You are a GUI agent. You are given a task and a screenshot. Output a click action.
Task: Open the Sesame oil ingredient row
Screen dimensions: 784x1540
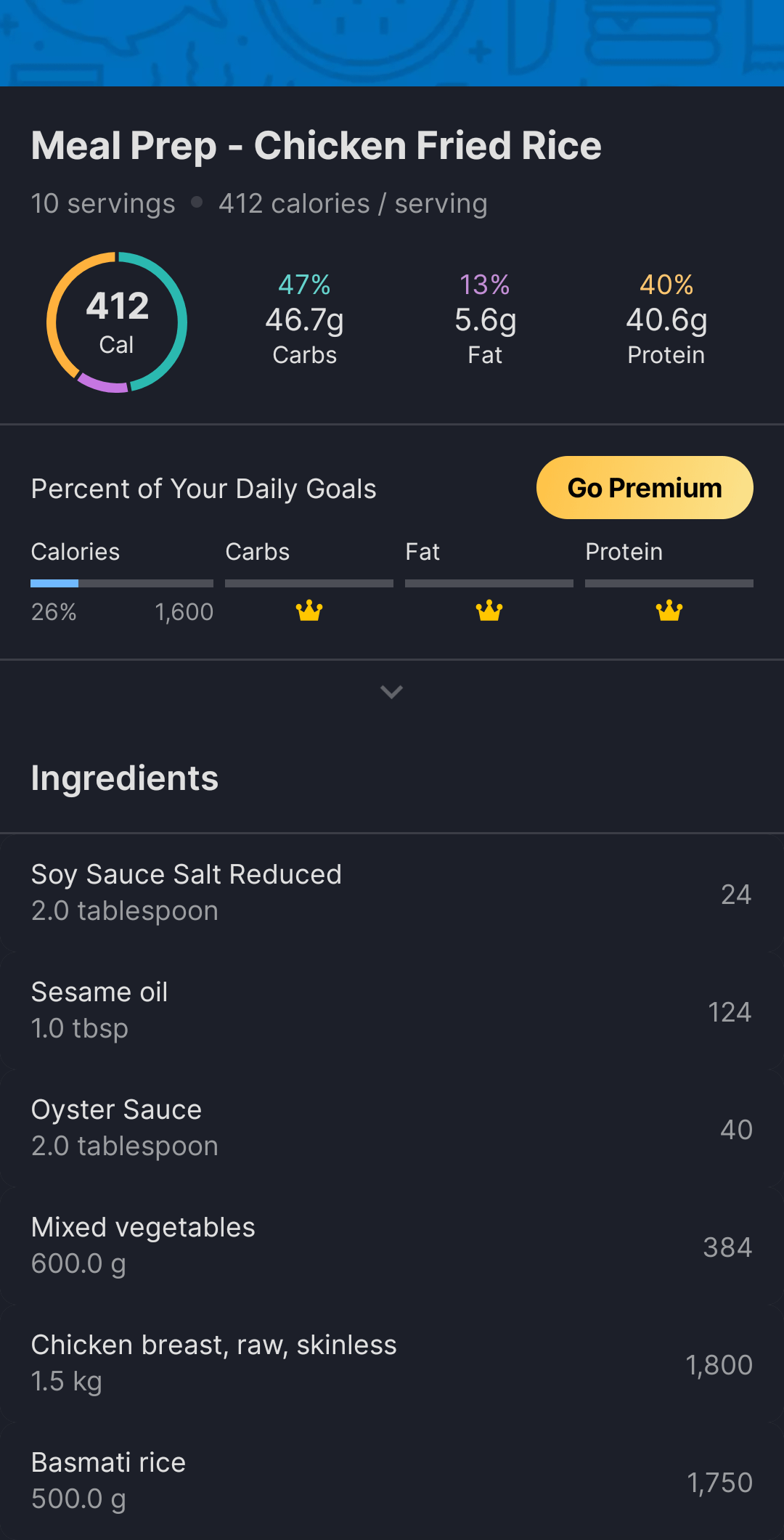point(392,1011)
